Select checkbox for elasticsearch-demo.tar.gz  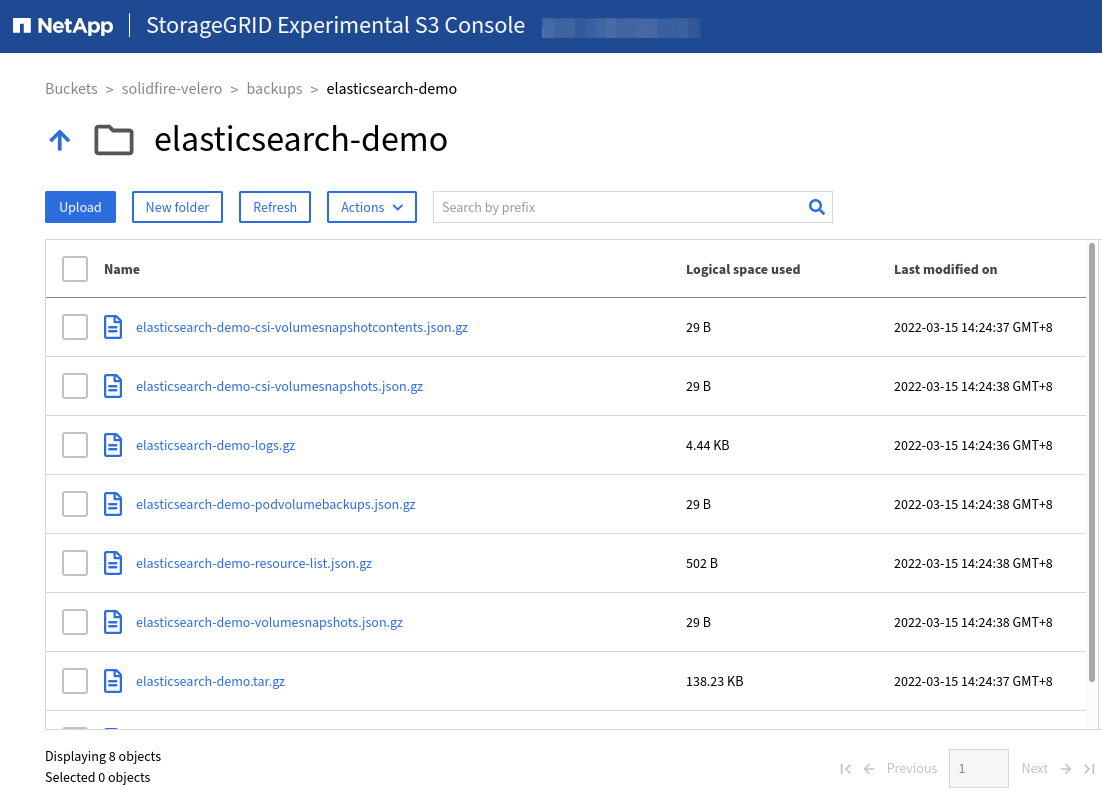click(74, 681)
